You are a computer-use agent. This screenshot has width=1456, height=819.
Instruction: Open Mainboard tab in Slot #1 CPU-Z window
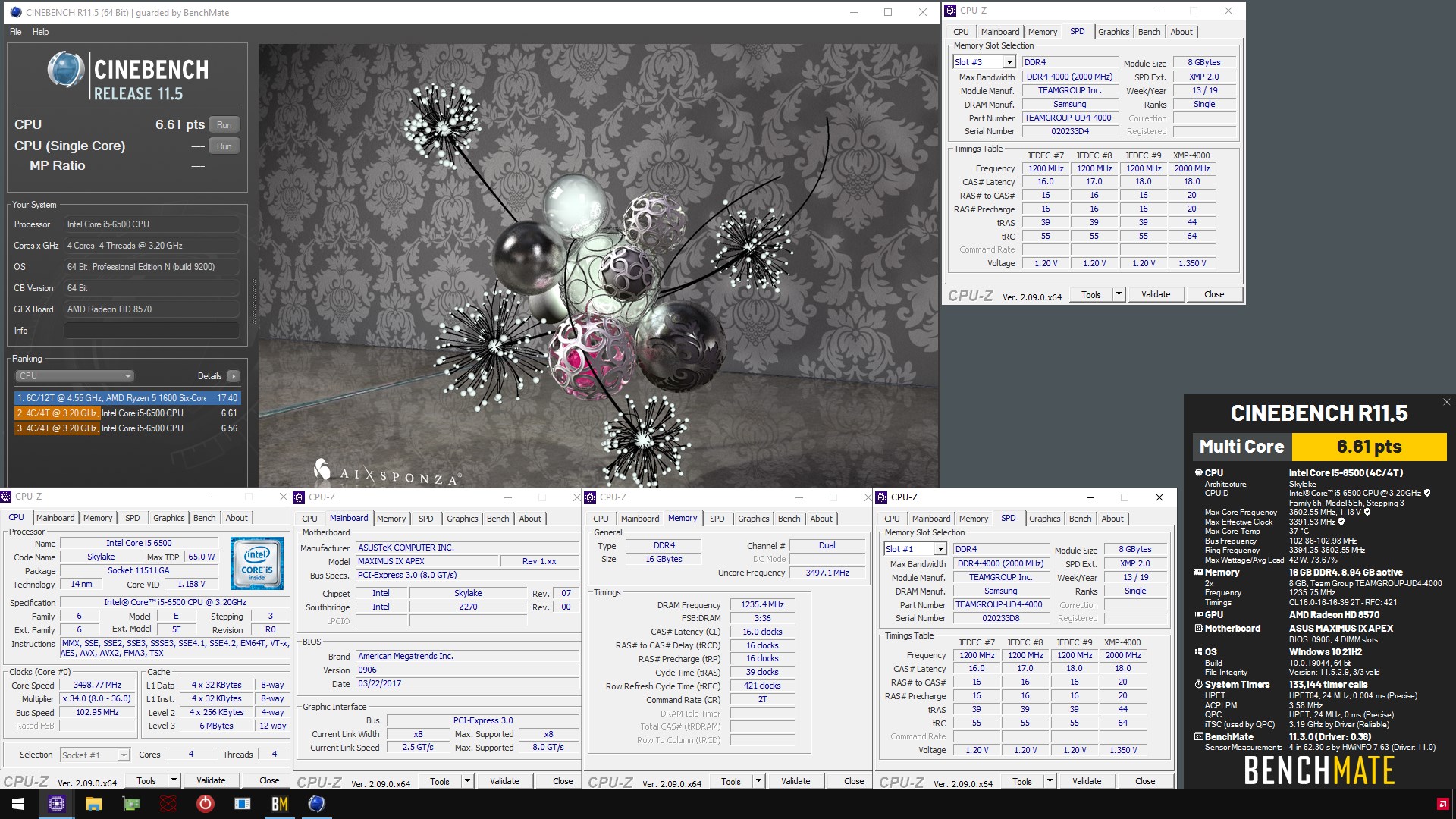[931, 519]
